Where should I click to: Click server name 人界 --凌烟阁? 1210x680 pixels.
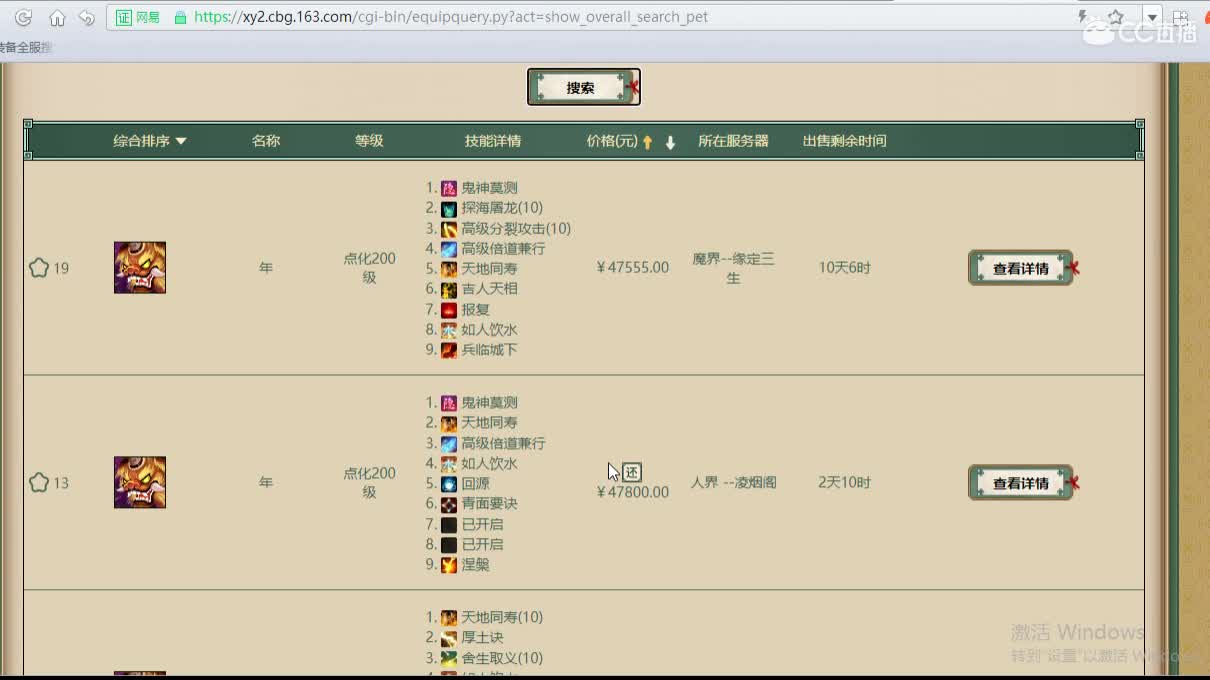click(733, 482)
